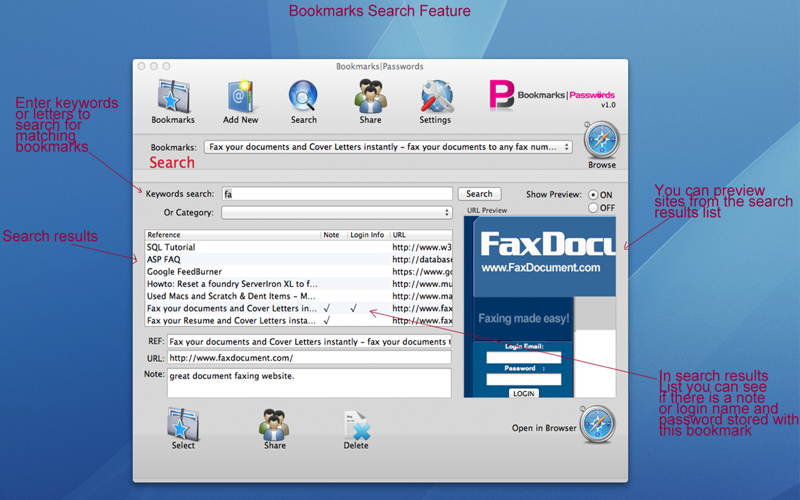Click the Browse compass icon
Screen dimensions: 800x500
tap(602, 140)
